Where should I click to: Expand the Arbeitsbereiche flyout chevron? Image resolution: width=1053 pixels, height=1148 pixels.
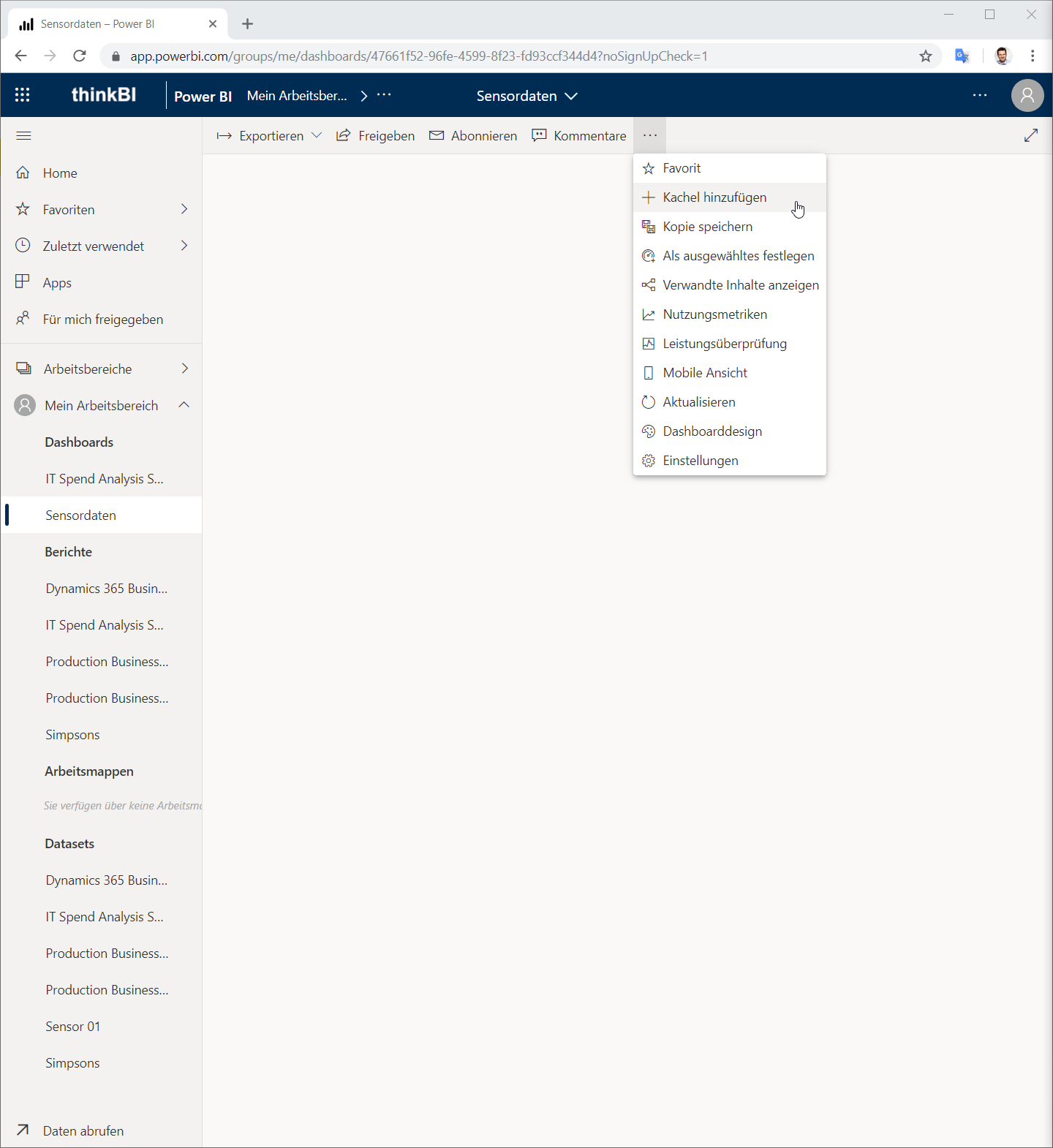(x=184, y=369)
